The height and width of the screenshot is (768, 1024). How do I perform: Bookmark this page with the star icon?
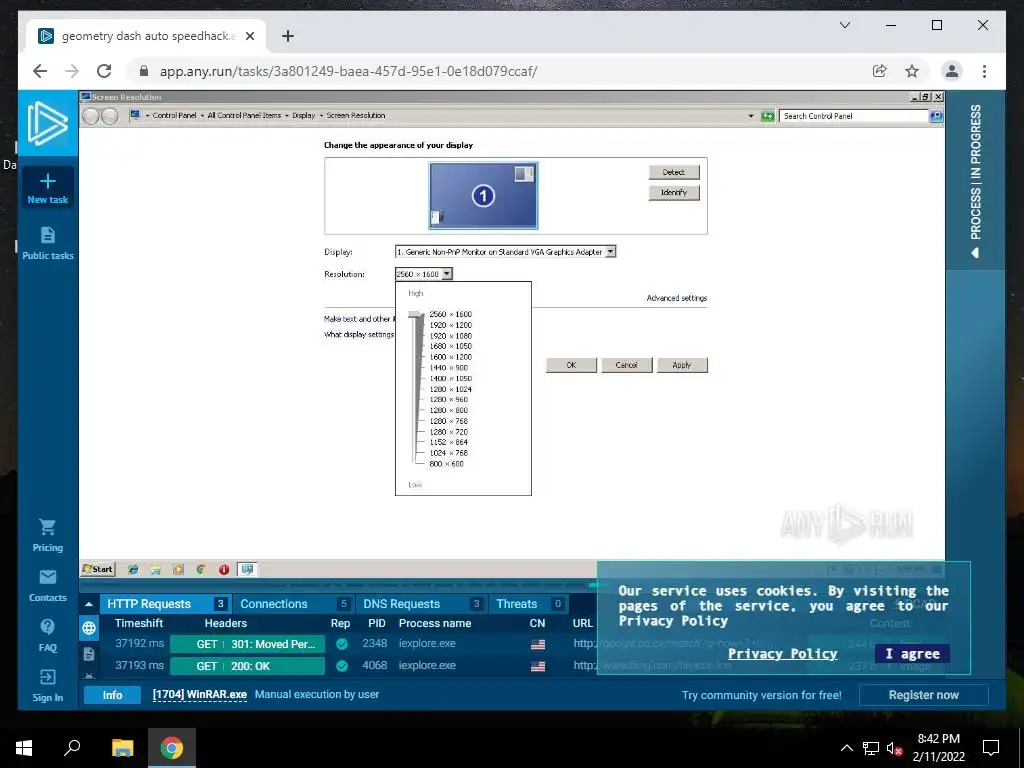click(912, 71)
